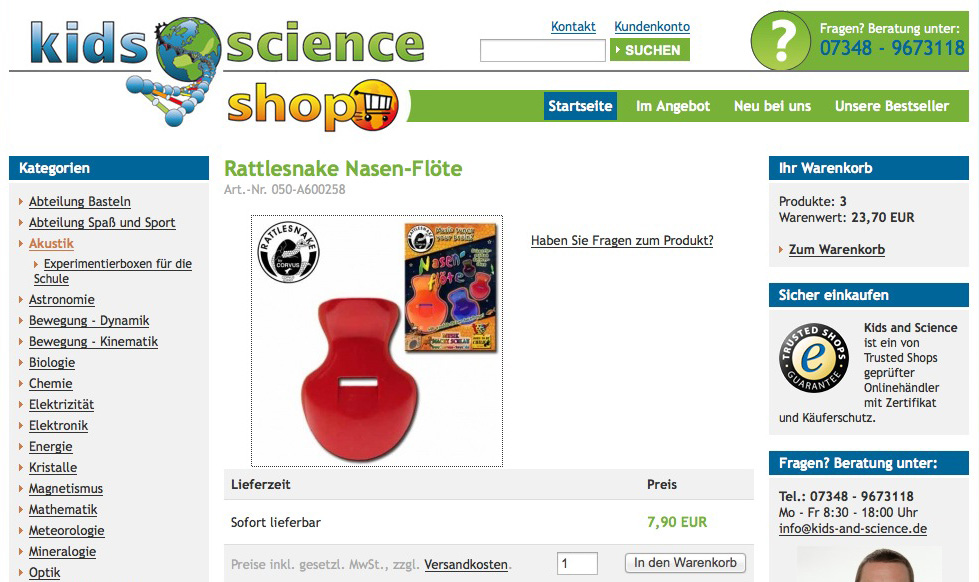This screenshot has height=582, width=979.
Task: Click the green question mark help icon
Action: (x=780, y=41)
